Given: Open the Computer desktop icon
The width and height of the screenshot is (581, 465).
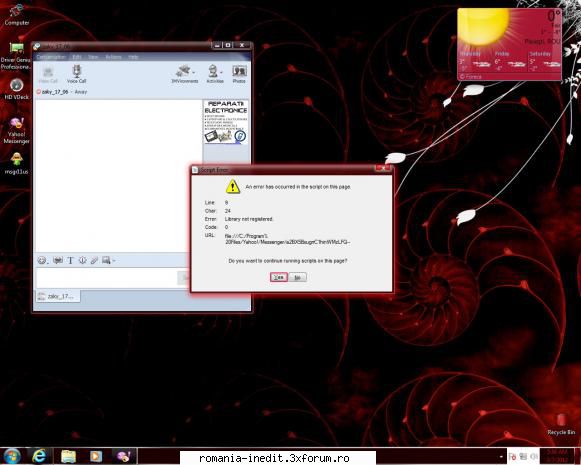Looking at the screenshot, I should tap(16, 15).
